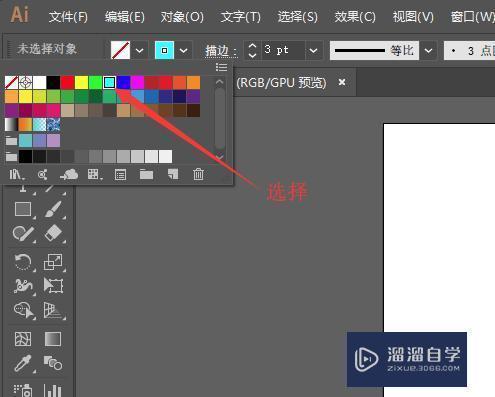Select the Gradient tool
Image resolution: width=495 pixels, height=397 pixels.
(53, 339)
